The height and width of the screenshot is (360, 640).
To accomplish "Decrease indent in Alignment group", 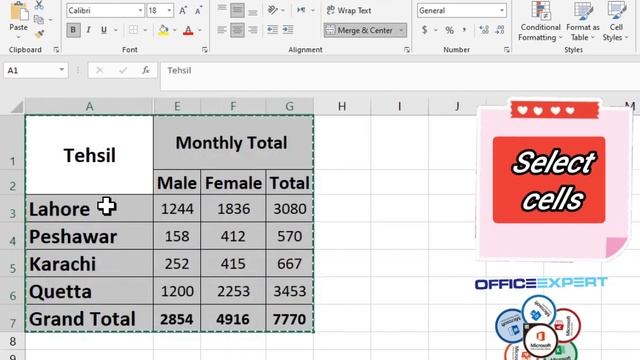I will pos(272,30).
